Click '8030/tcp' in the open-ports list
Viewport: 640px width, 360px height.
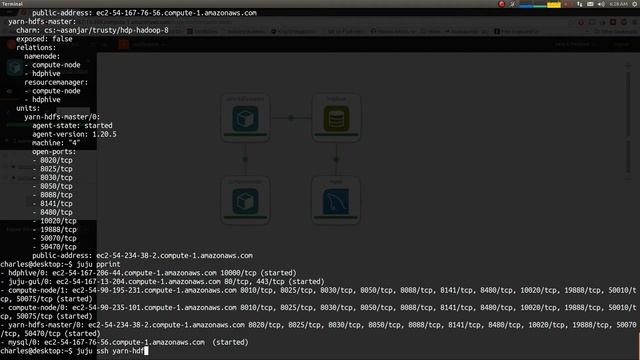click(x=56, y=178)
